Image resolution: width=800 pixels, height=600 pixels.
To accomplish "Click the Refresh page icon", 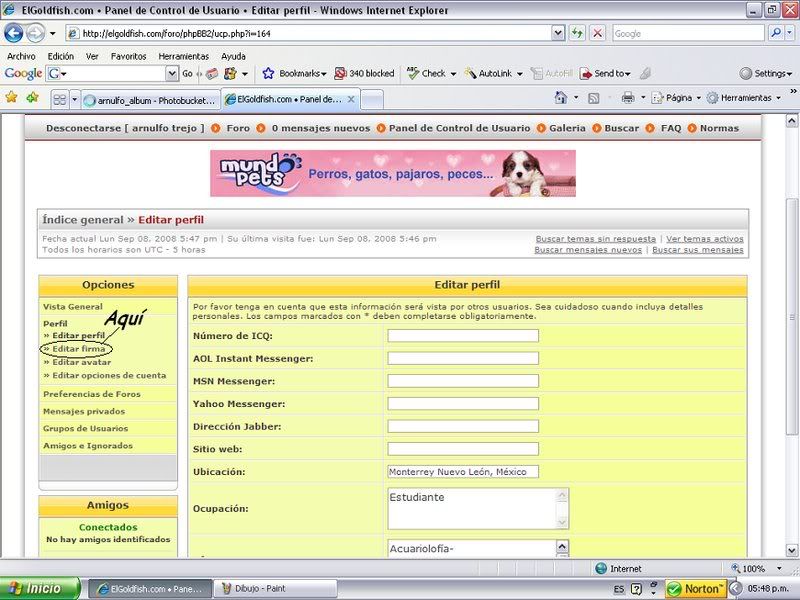I will click(x=577, y=33).
